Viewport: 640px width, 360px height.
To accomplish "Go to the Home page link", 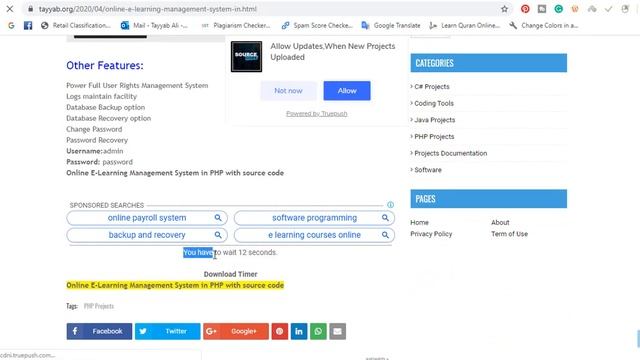I will (x=419, y=222).
